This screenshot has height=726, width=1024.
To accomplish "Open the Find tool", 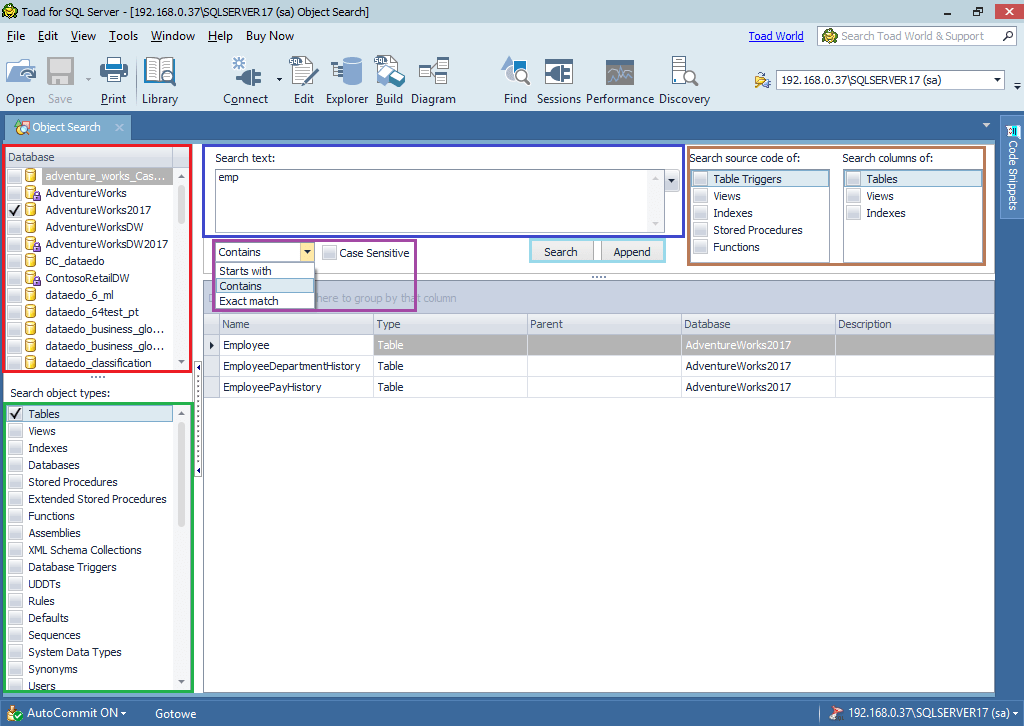I will [x=515, y=80].
